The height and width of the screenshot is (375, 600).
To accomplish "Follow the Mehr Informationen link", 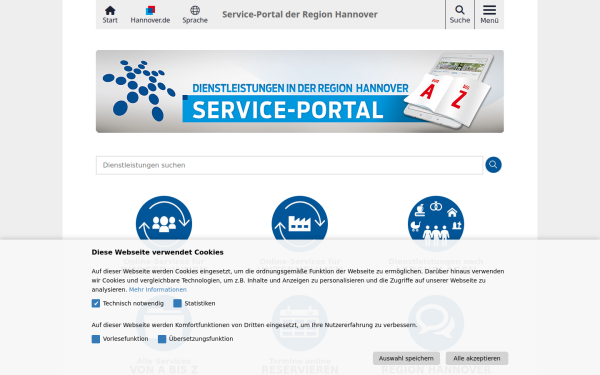I will 158,290.
